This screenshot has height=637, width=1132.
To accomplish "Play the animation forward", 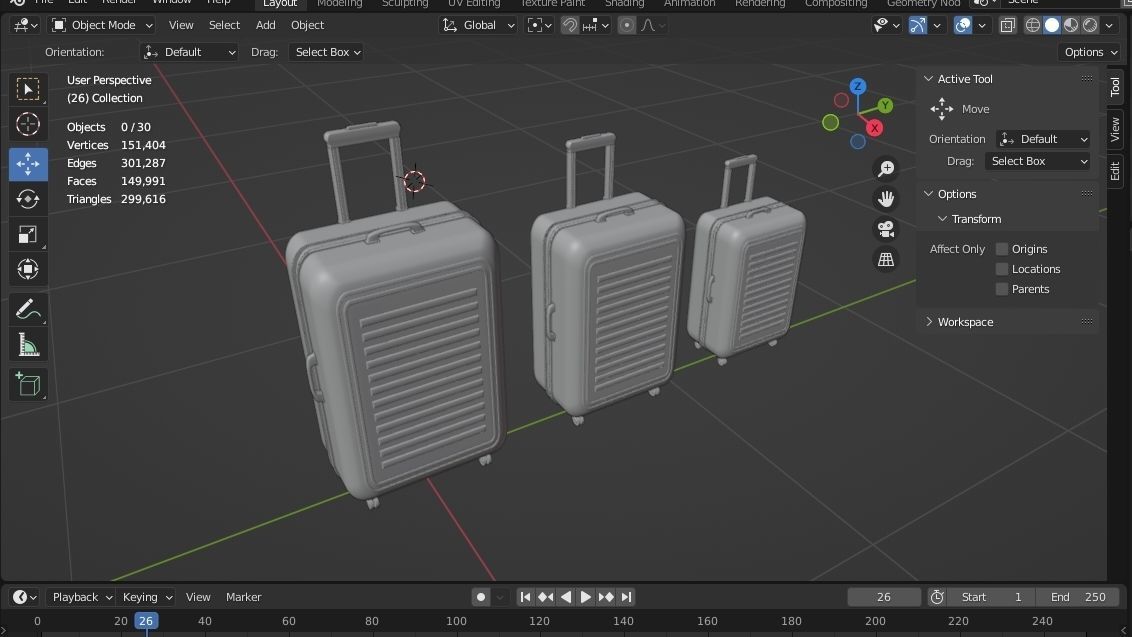I will (585, 597).
